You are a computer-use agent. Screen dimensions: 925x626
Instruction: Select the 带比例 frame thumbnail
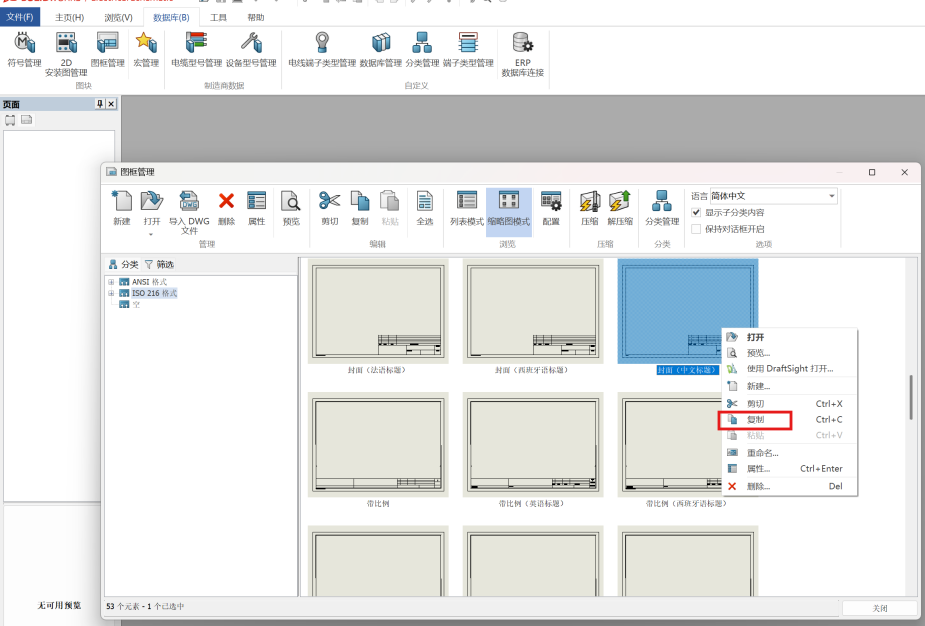click(x=378, y=444)
